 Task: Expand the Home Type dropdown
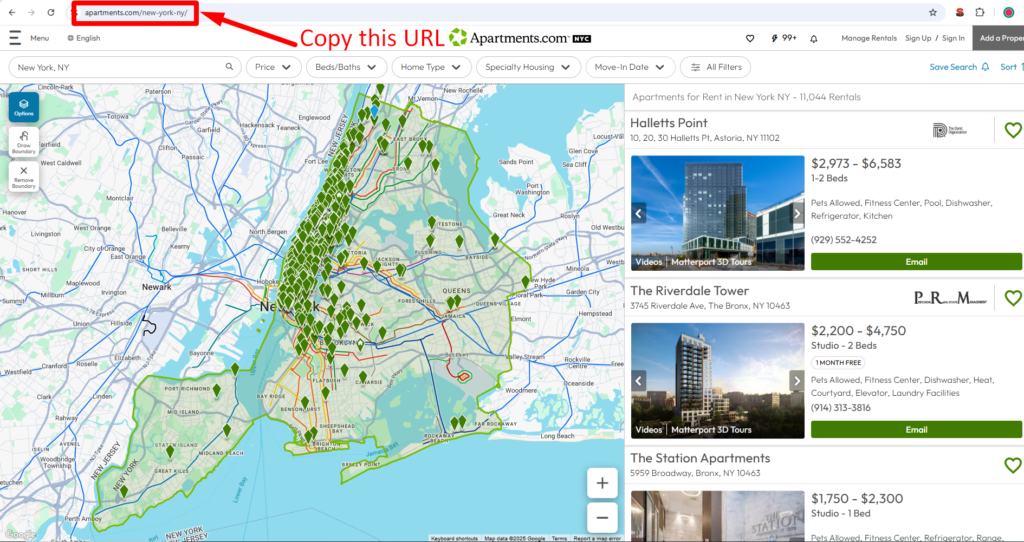[431, 67]
